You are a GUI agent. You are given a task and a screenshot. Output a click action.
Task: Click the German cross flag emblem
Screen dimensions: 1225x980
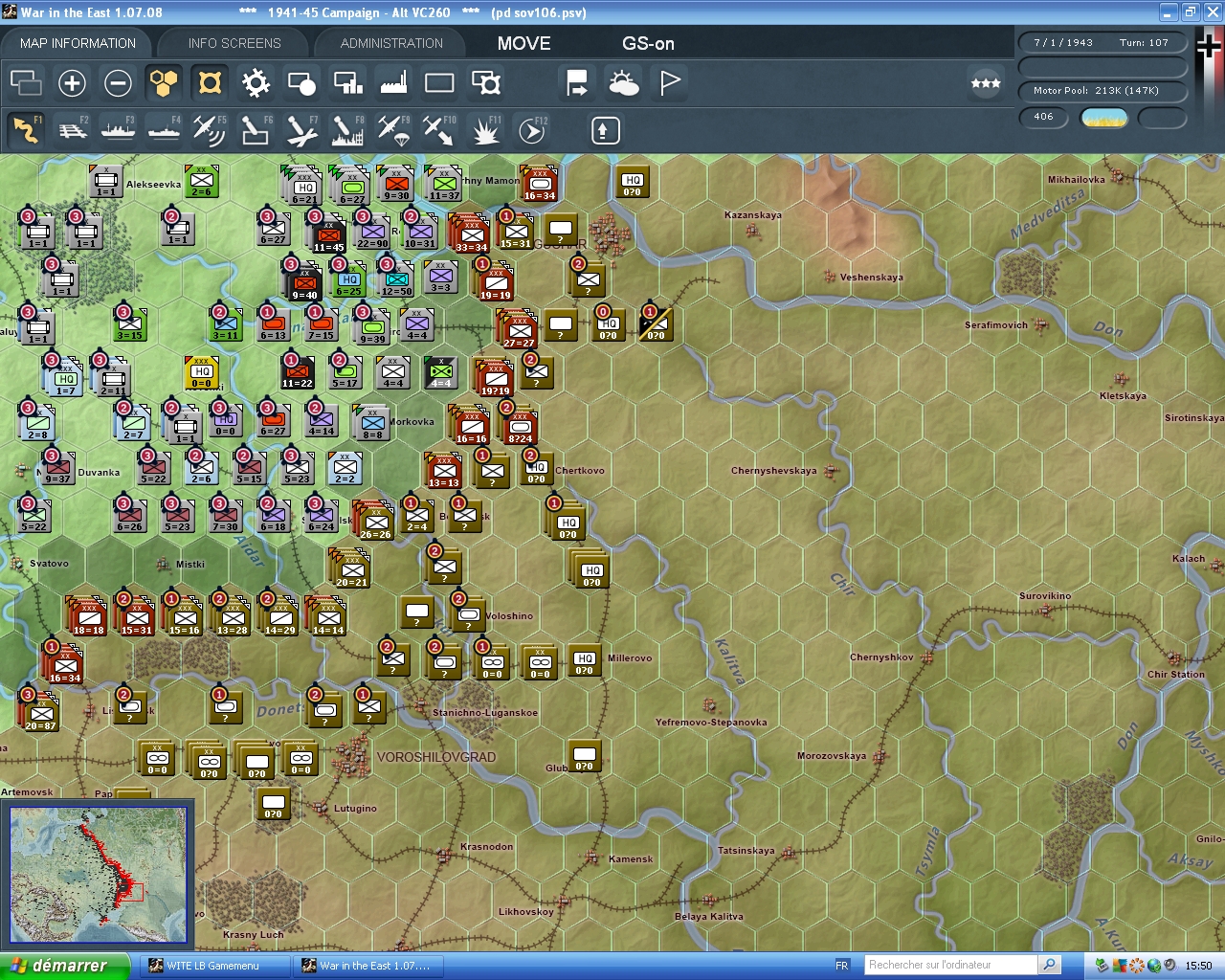point(1210,45)
